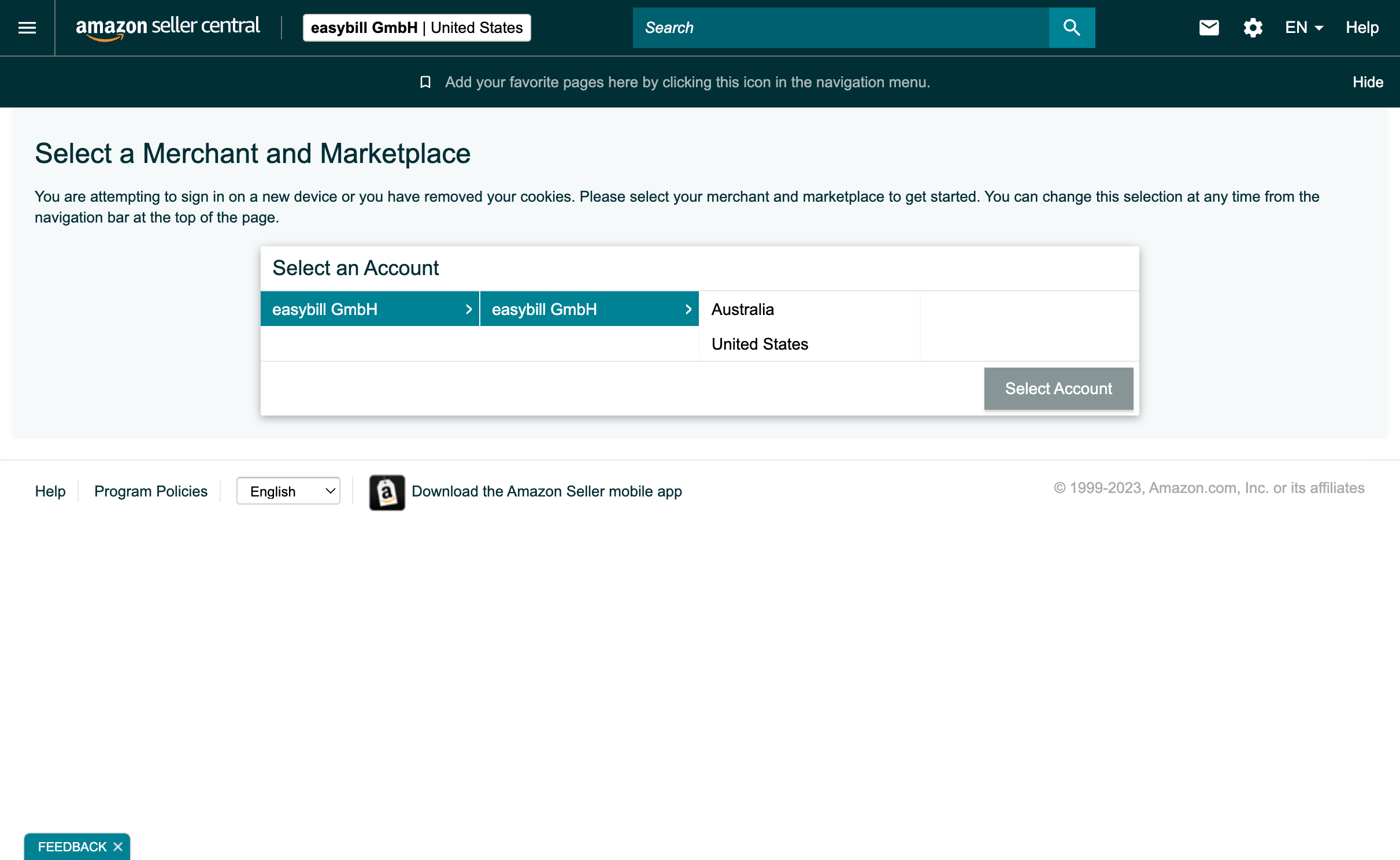
Task: Open Help in the top bar
Action: [1362, 28]
